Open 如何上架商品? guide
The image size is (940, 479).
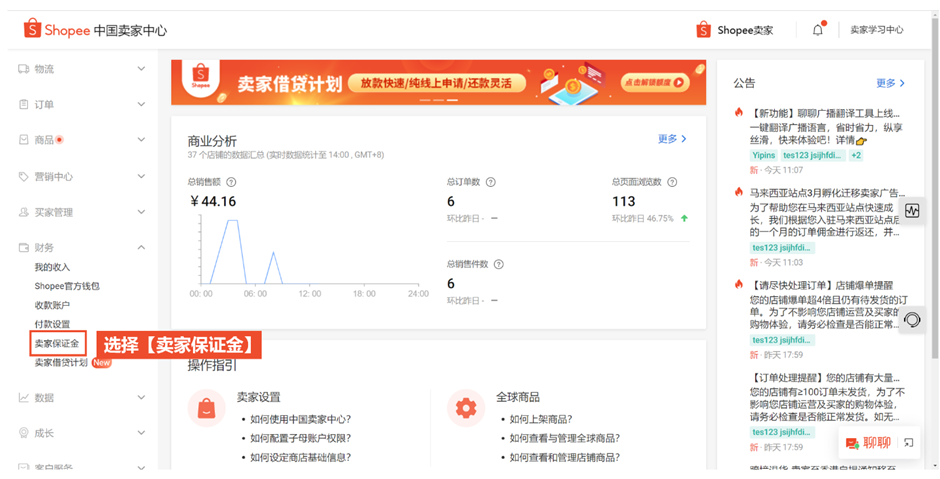coord(541,419)
